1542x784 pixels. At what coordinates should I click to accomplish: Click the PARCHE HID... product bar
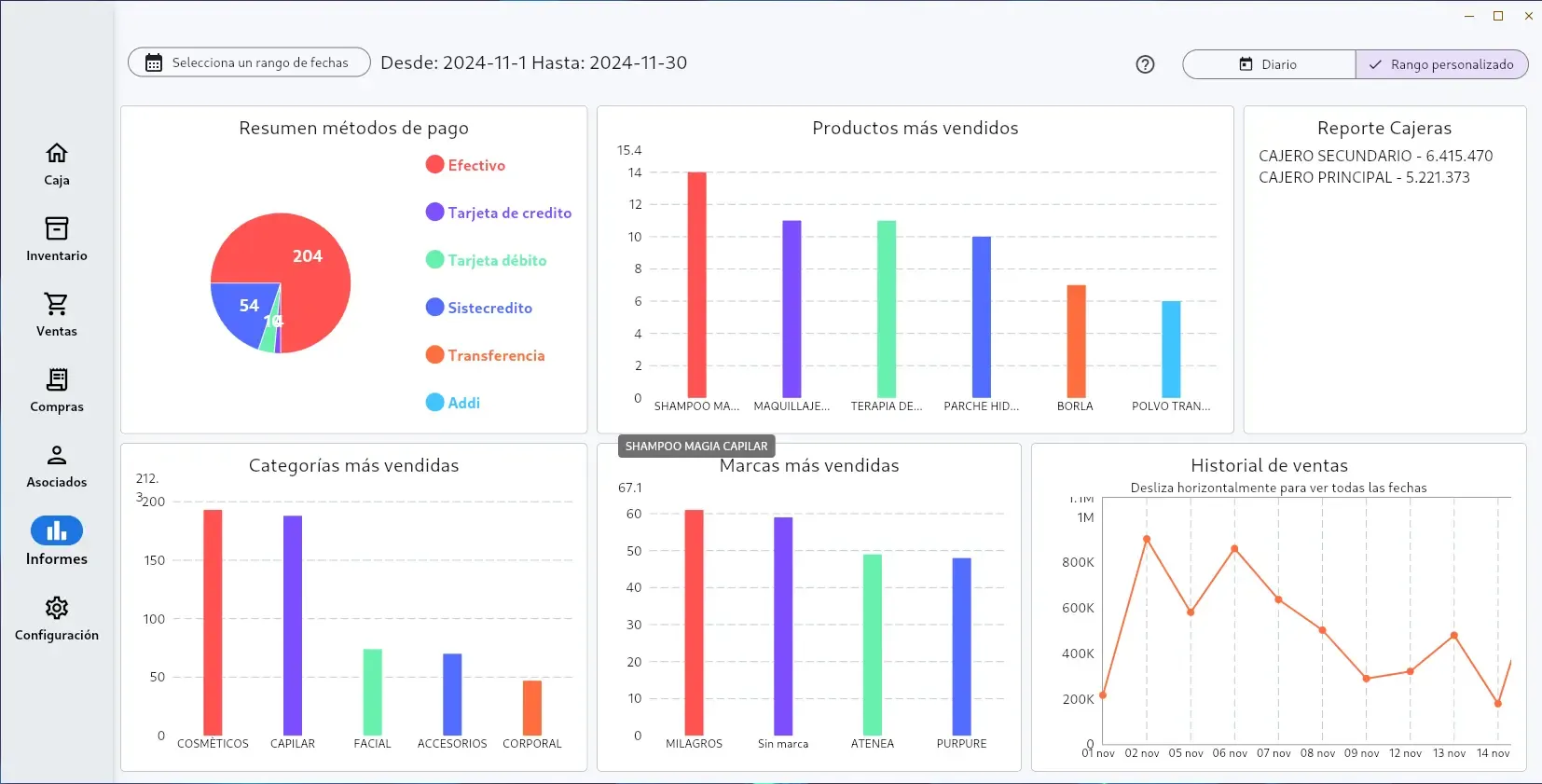point(982,317)
